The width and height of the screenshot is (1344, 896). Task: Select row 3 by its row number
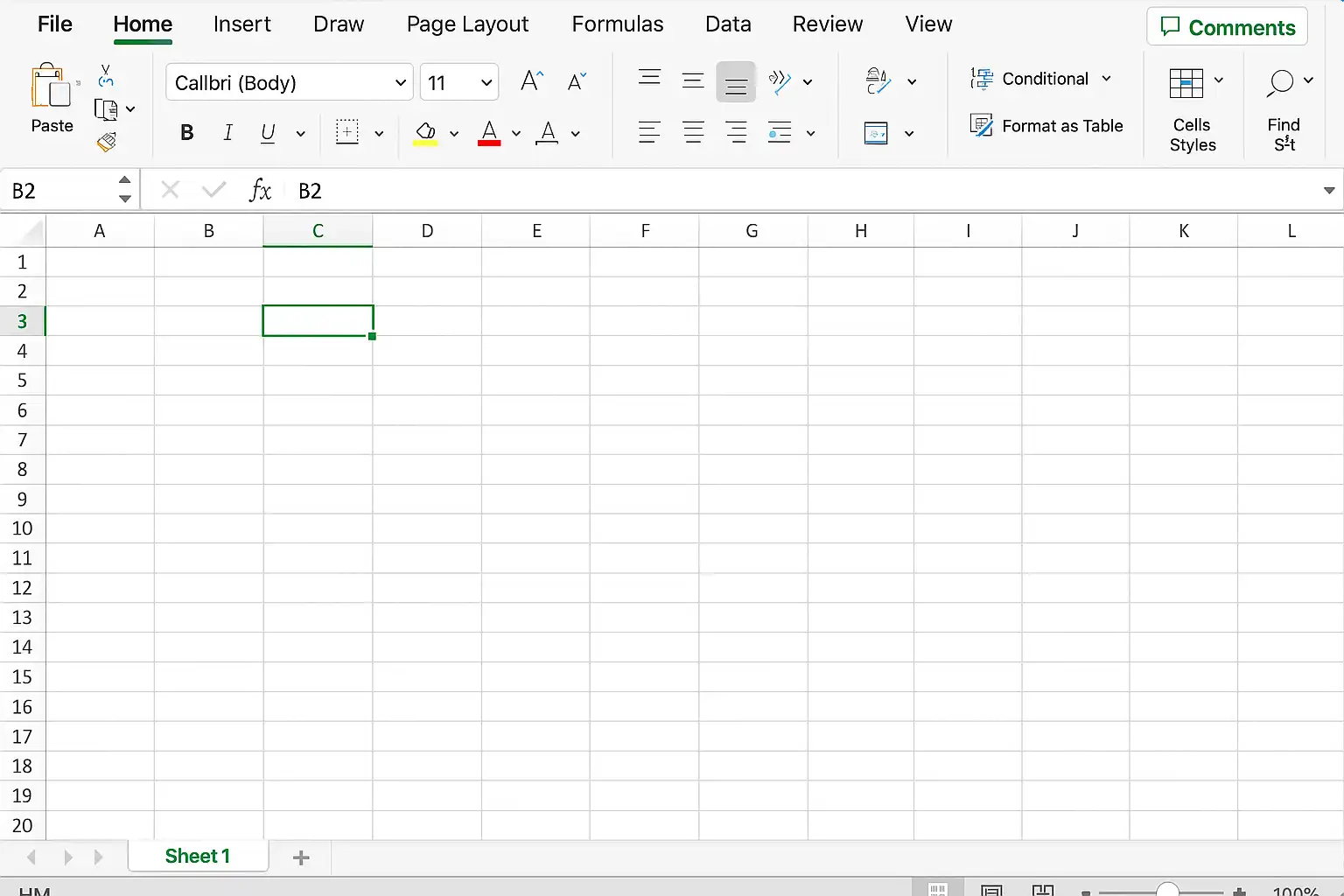[23, 321]
